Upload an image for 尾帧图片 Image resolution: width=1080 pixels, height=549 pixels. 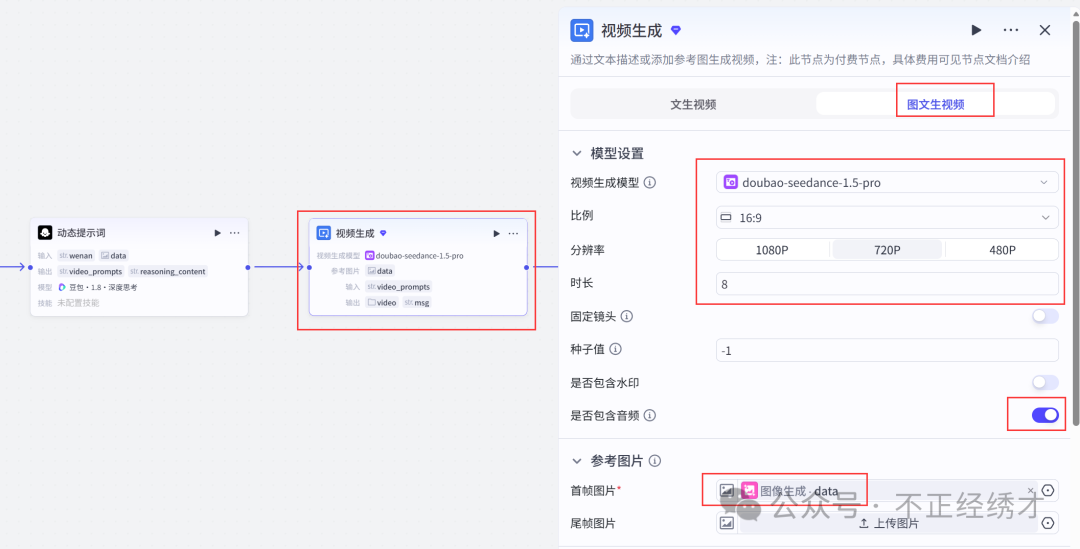click(889, 524)
